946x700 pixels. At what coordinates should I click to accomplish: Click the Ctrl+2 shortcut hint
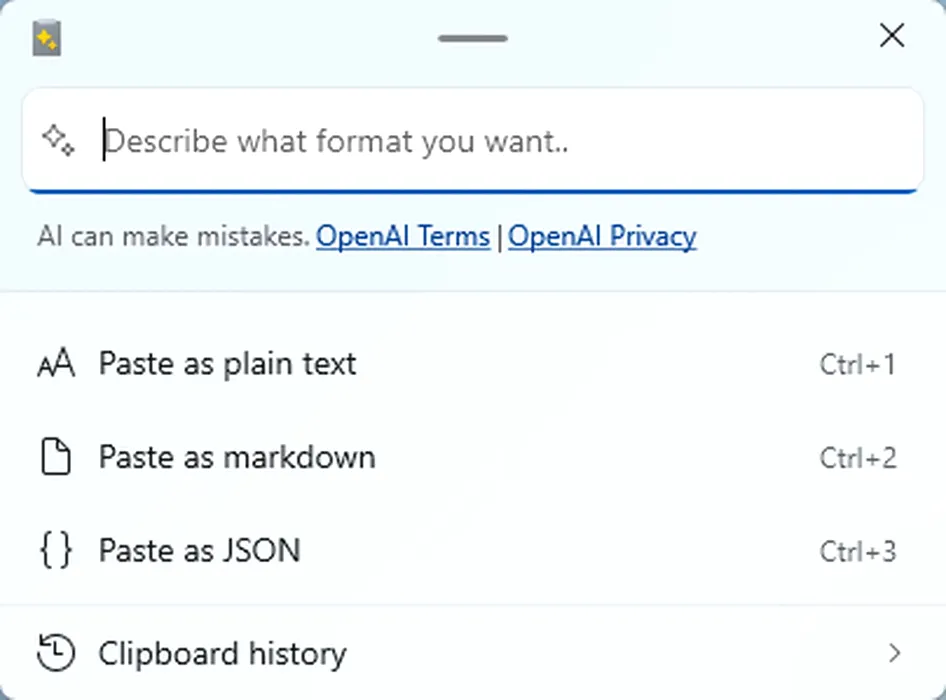click(x=857, y=458)
